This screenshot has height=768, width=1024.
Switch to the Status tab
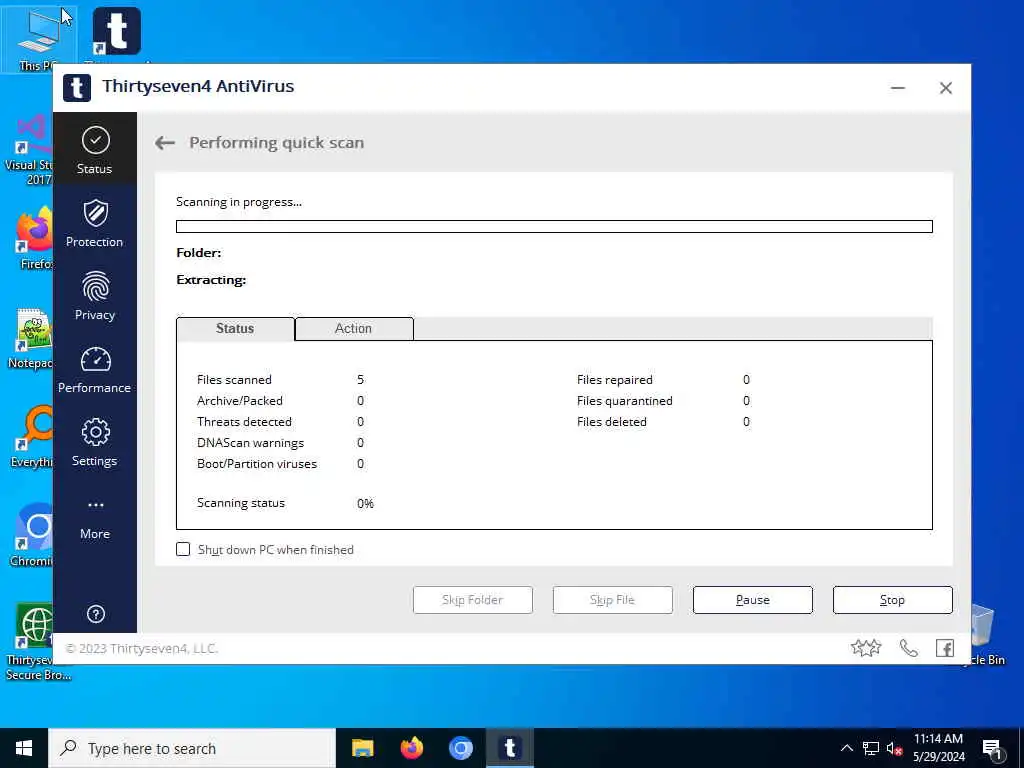(x=235, y=328)
